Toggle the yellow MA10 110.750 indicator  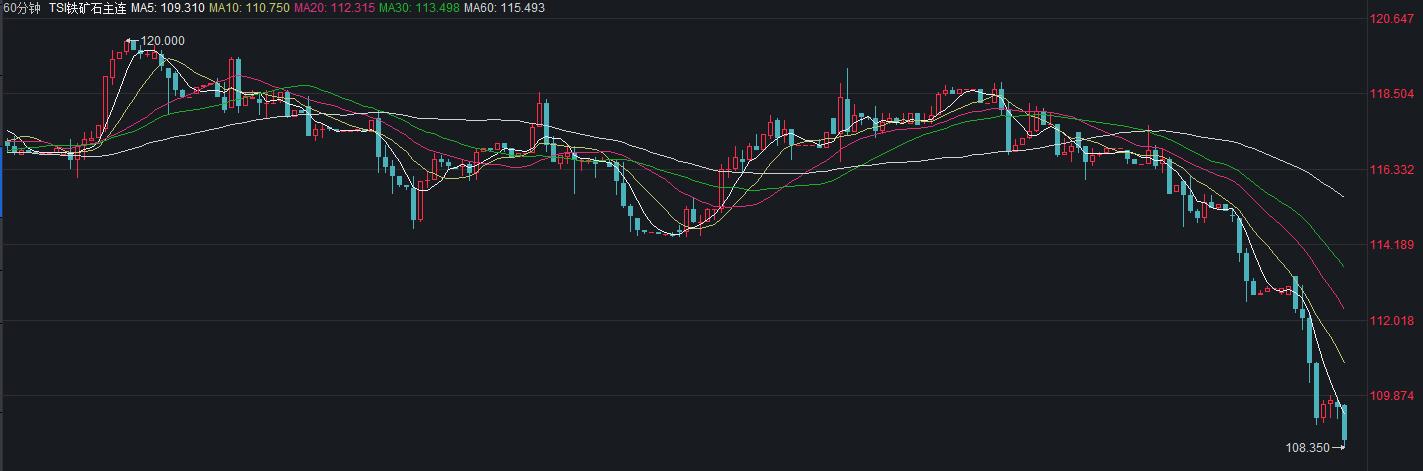pyautogui.click(x=255, y=8)
